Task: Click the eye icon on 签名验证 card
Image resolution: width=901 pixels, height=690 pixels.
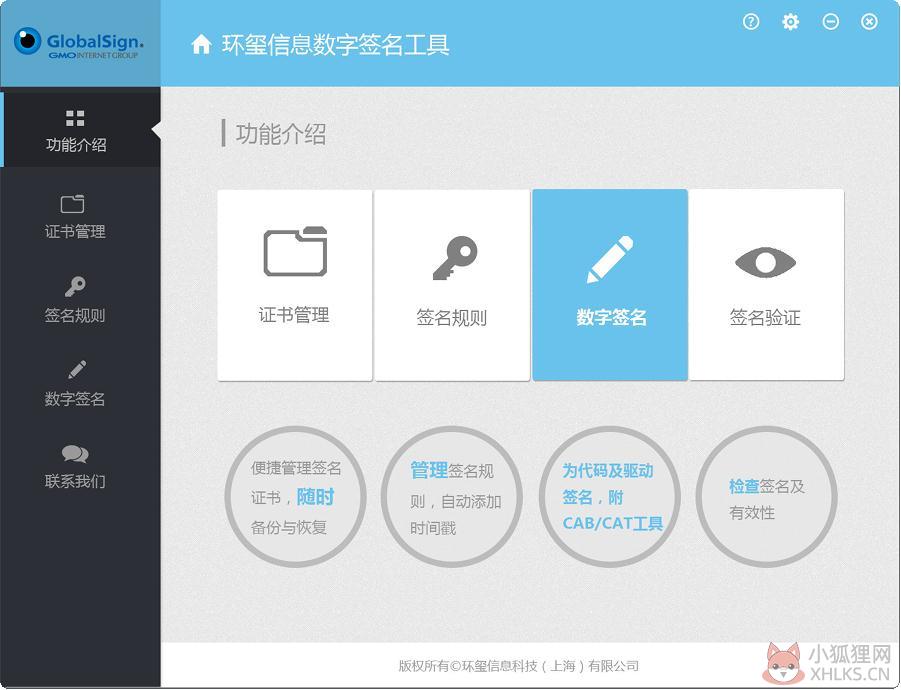Action: (x=765, y=263)
